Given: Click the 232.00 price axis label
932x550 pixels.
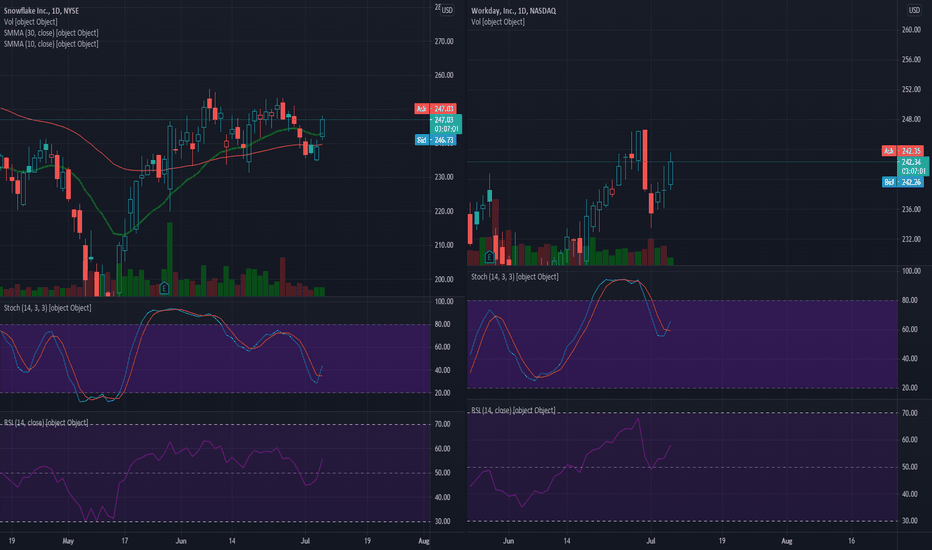Looking at the screenshot, I should [911, 239].
